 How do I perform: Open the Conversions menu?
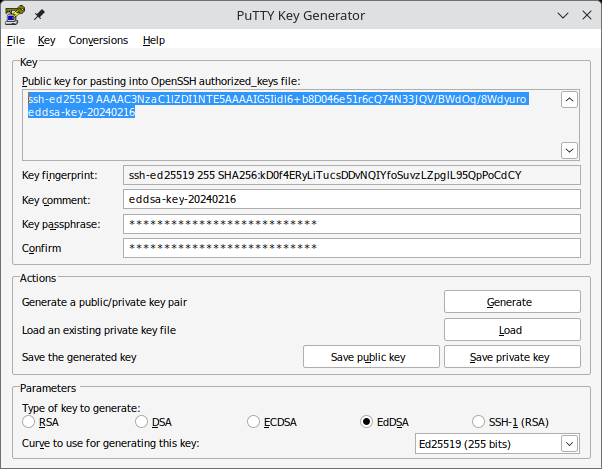(x=98, y=40)
